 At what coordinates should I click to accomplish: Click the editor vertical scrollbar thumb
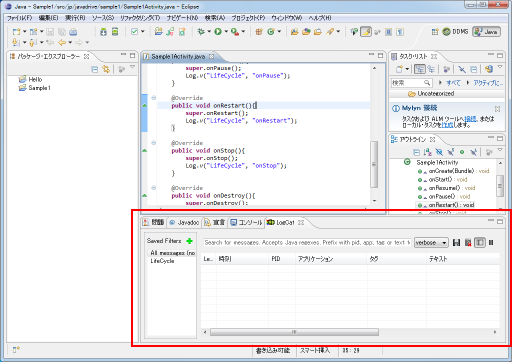[374, 164]
